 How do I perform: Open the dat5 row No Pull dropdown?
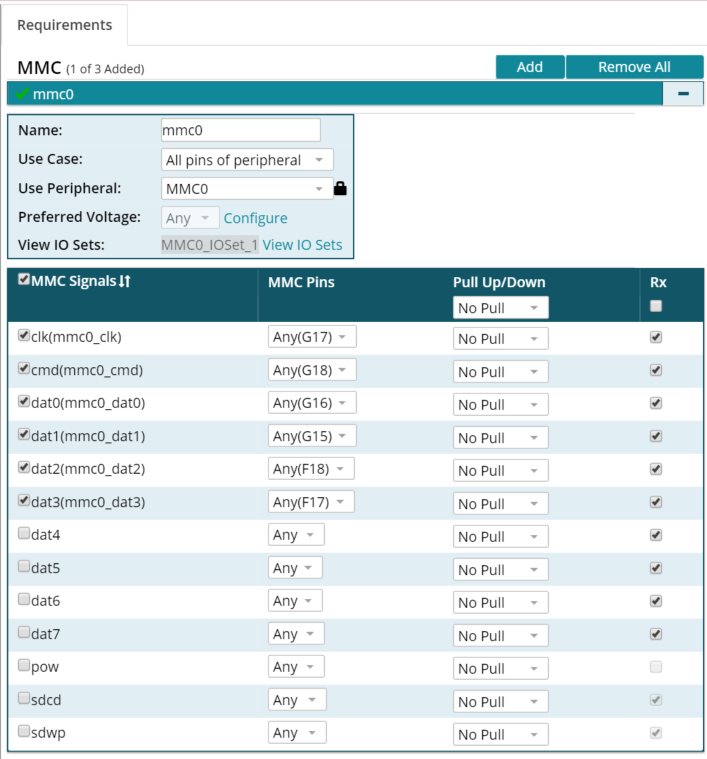click(x=501, y=570)
